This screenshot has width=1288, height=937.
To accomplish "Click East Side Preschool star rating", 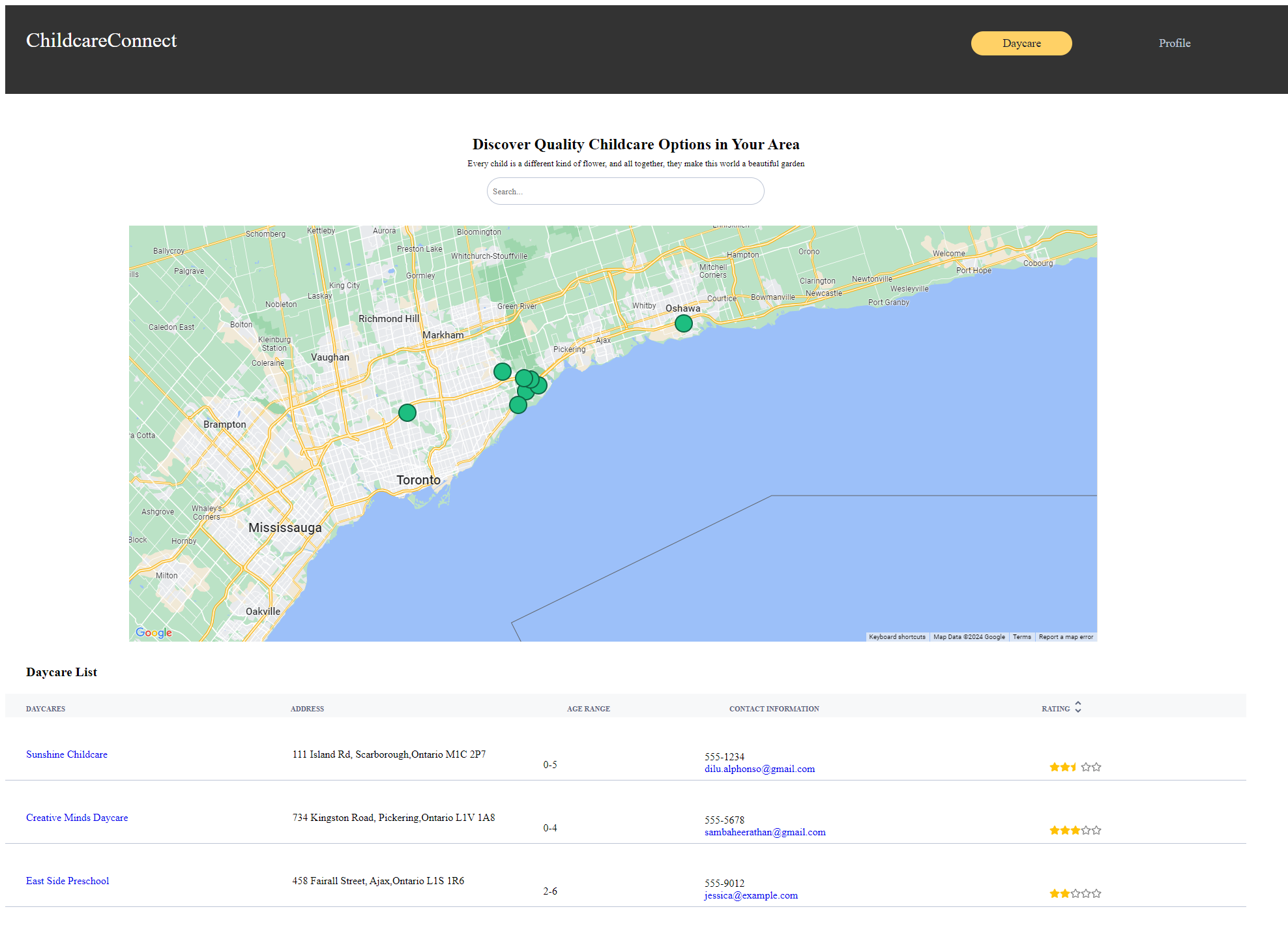I will coord(1075,893).
